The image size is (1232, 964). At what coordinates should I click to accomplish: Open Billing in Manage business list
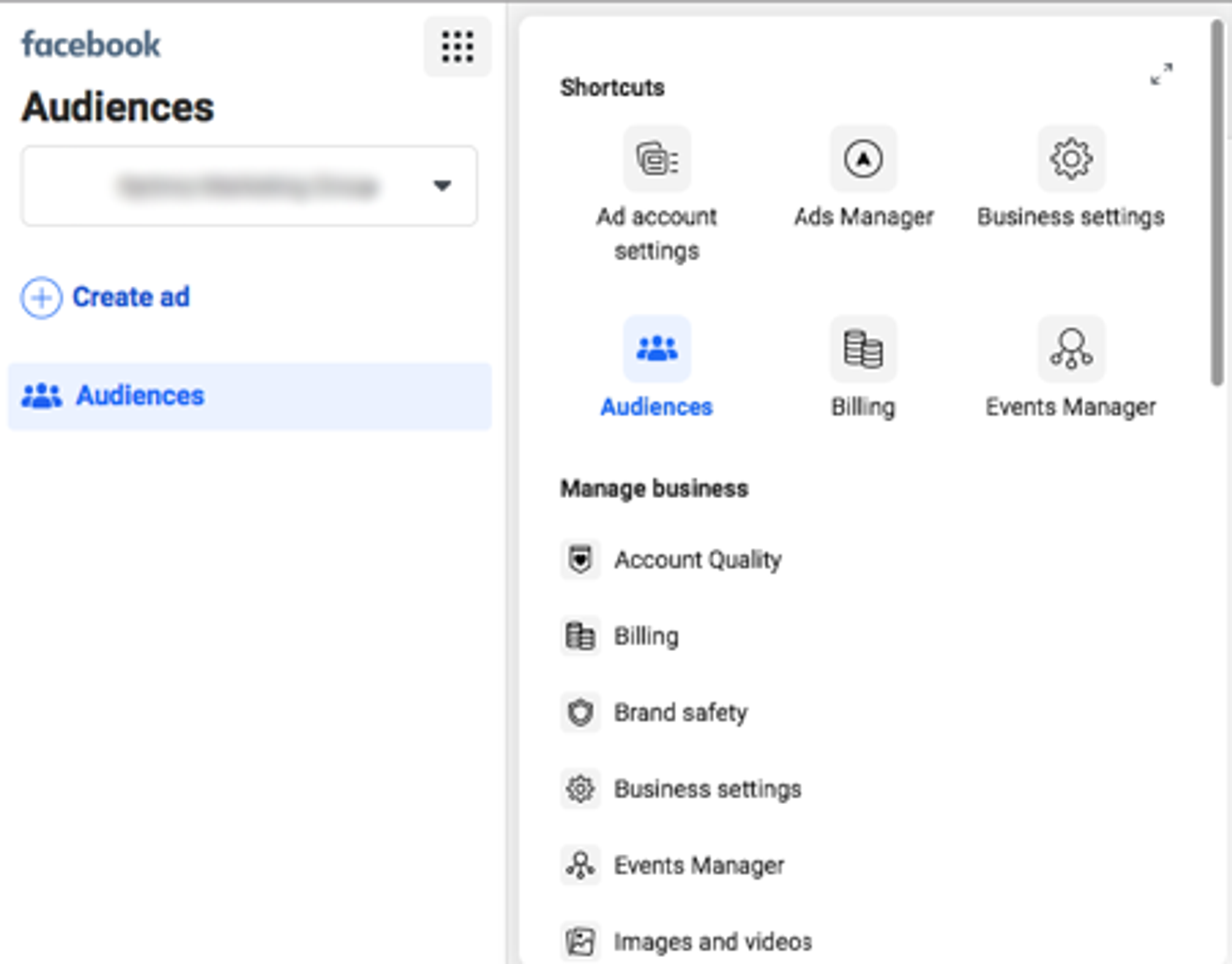pos(646,636)
